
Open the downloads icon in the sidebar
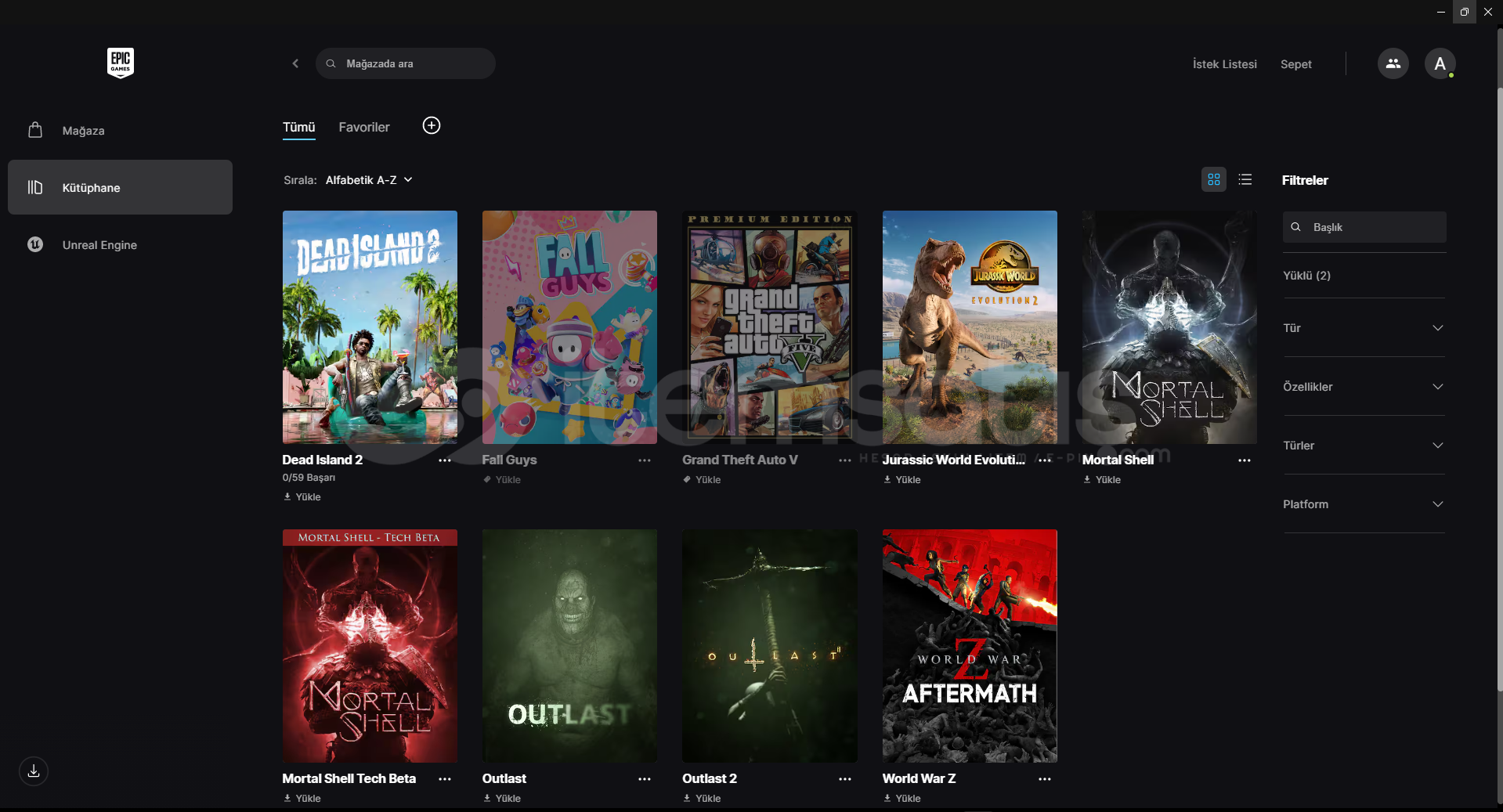[x=34, y=771]
